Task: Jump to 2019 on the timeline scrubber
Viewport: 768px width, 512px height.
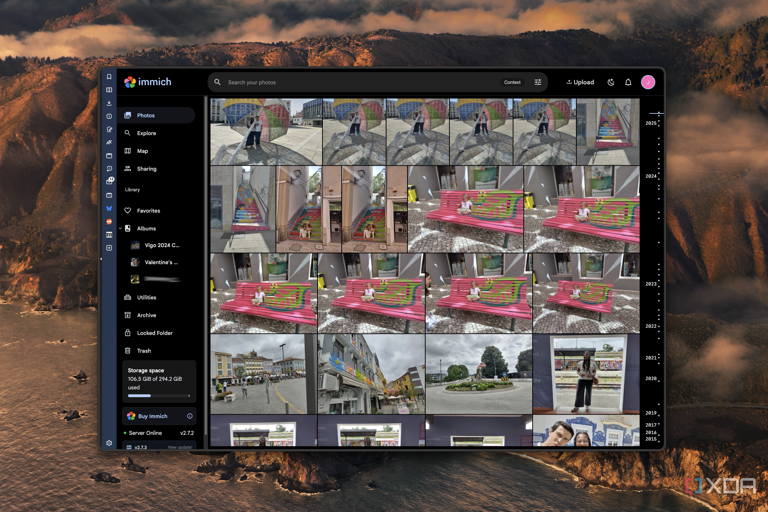Action: 650,413
